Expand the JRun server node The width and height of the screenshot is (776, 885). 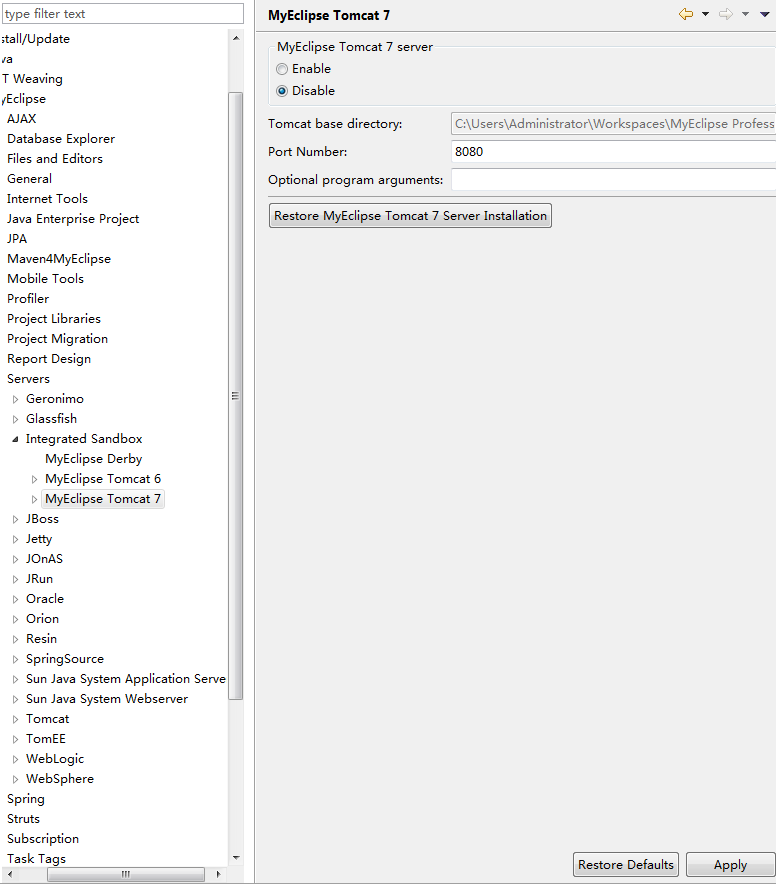[15, 580]
